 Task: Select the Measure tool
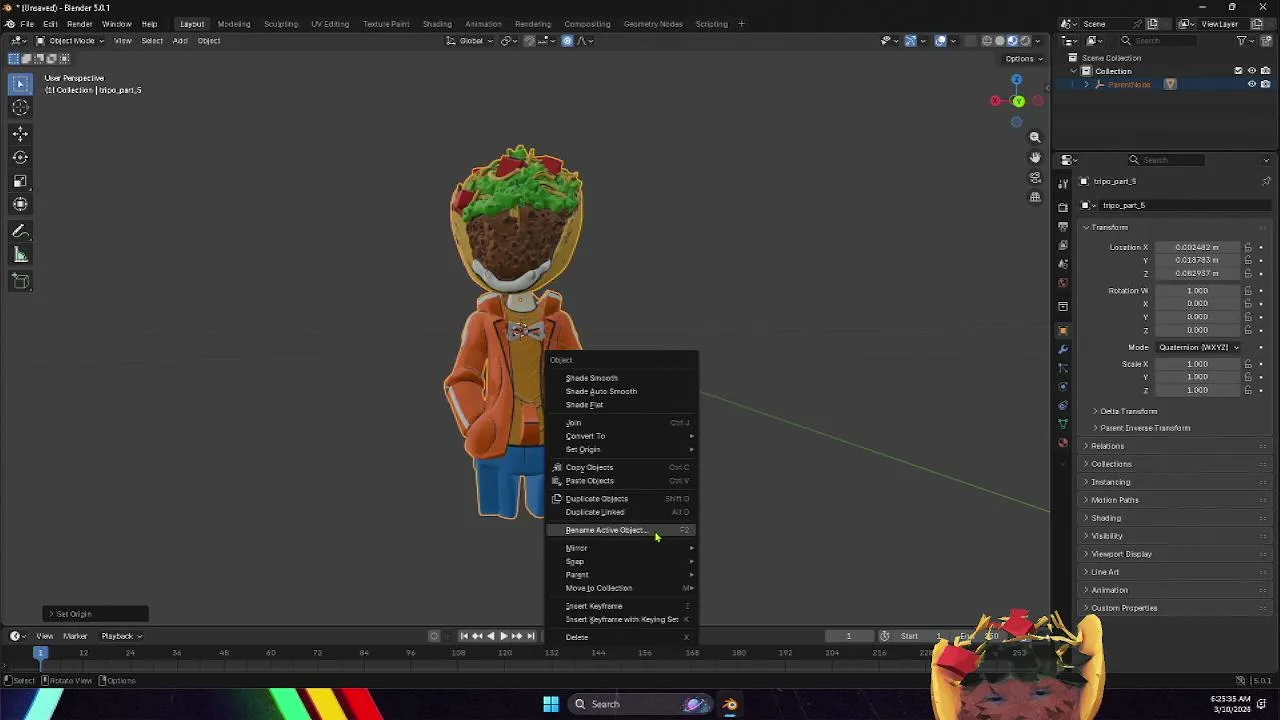[x=20, y=256]
